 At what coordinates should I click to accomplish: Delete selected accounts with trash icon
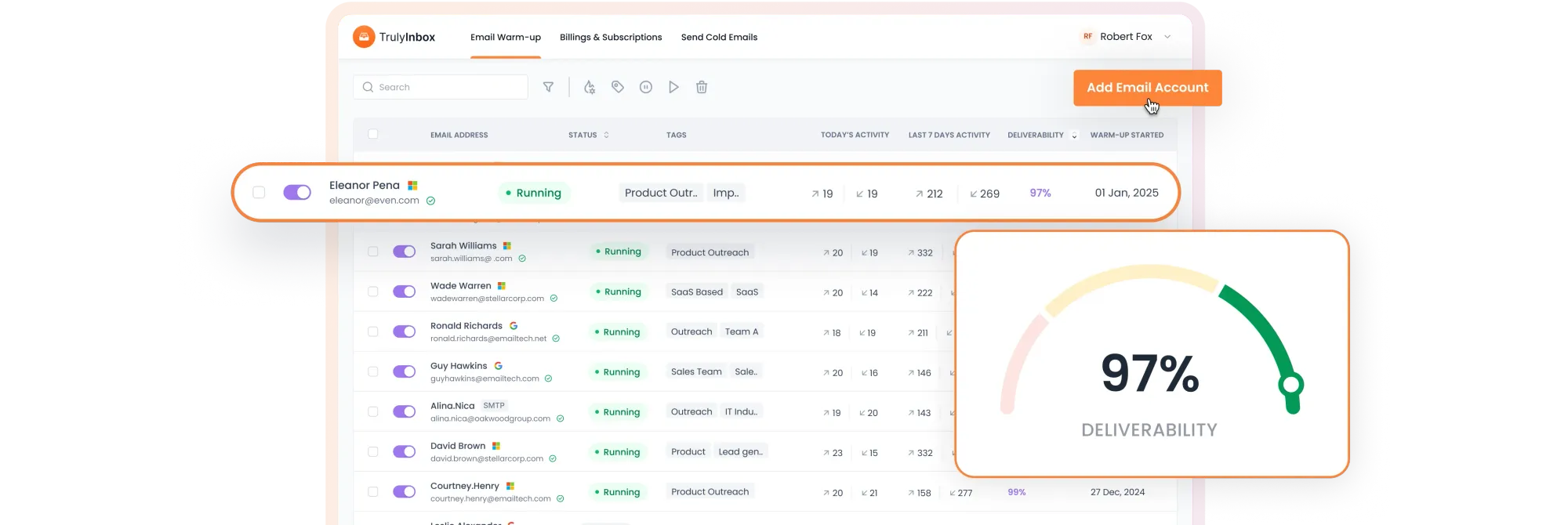pos(702,87)
